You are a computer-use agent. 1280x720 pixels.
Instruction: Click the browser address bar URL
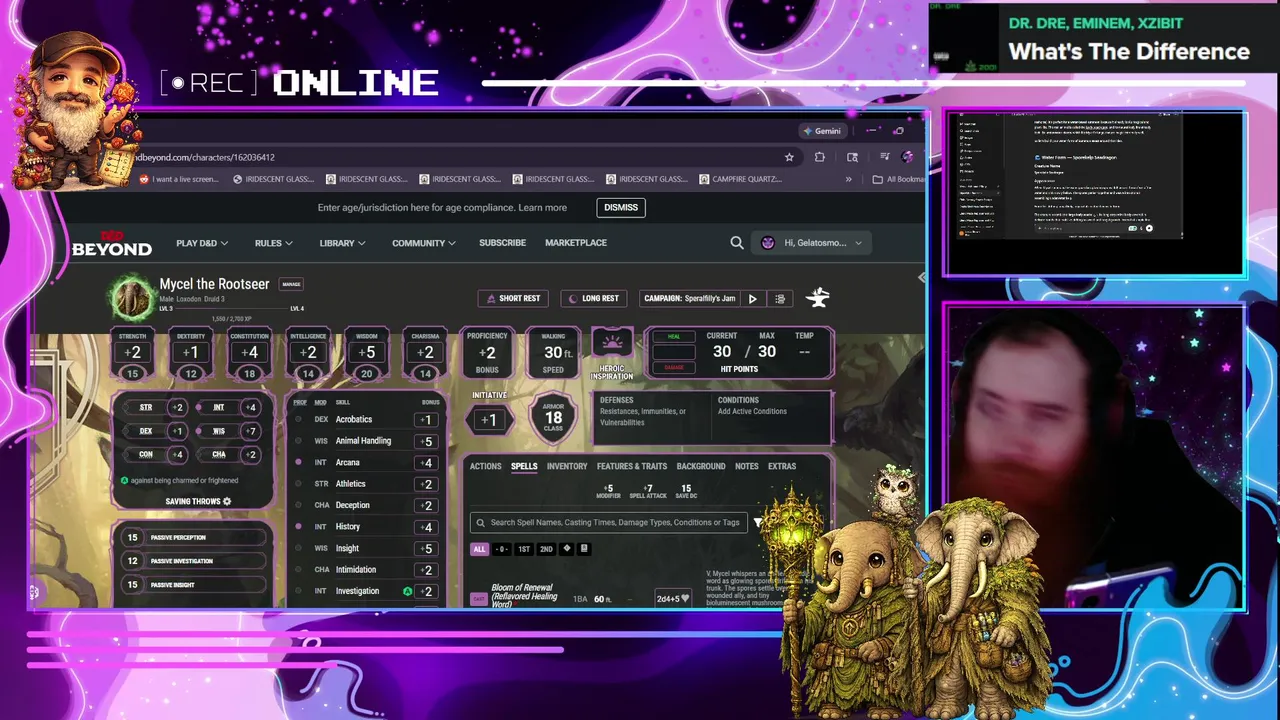point(204,157)
